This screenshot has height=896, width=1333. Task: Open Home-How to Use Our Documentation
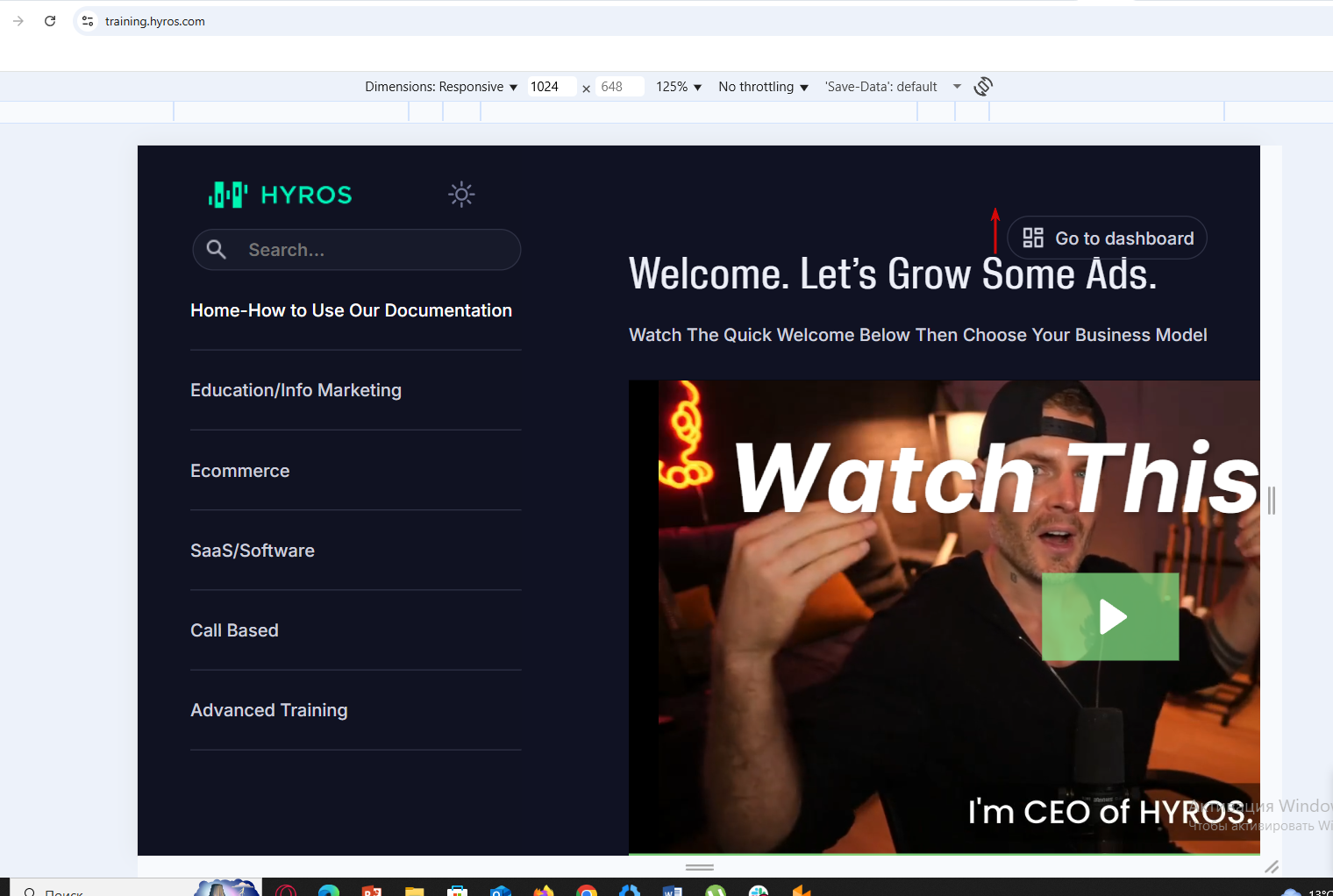point(351,310)
